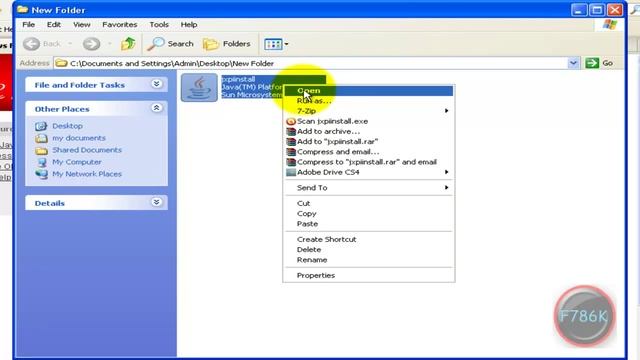640x360 pixels.
Task: Click the folder icon in address bar
Action: point(61,63)
